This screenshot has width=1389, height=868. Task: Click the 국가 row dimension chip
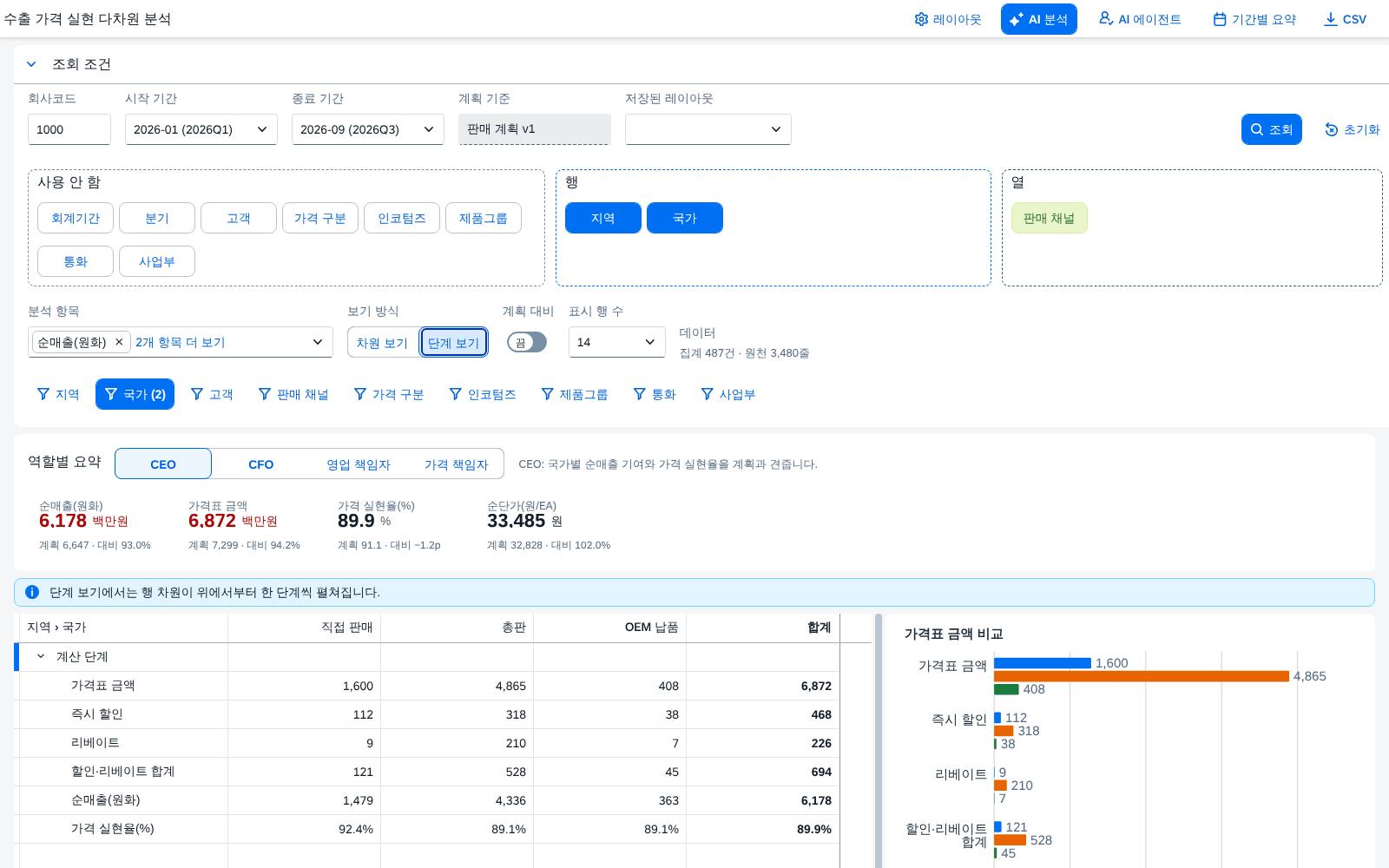685,218
